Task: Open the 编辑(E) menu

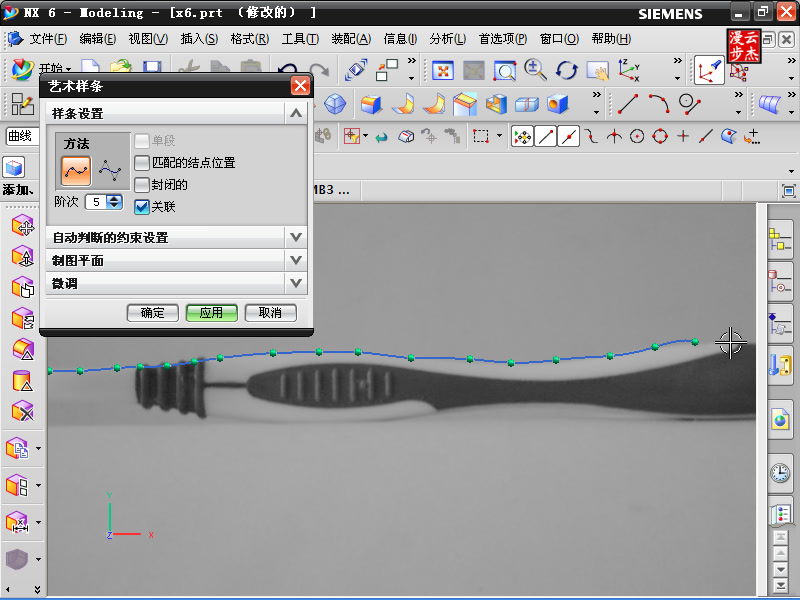Action: (97, 39)
